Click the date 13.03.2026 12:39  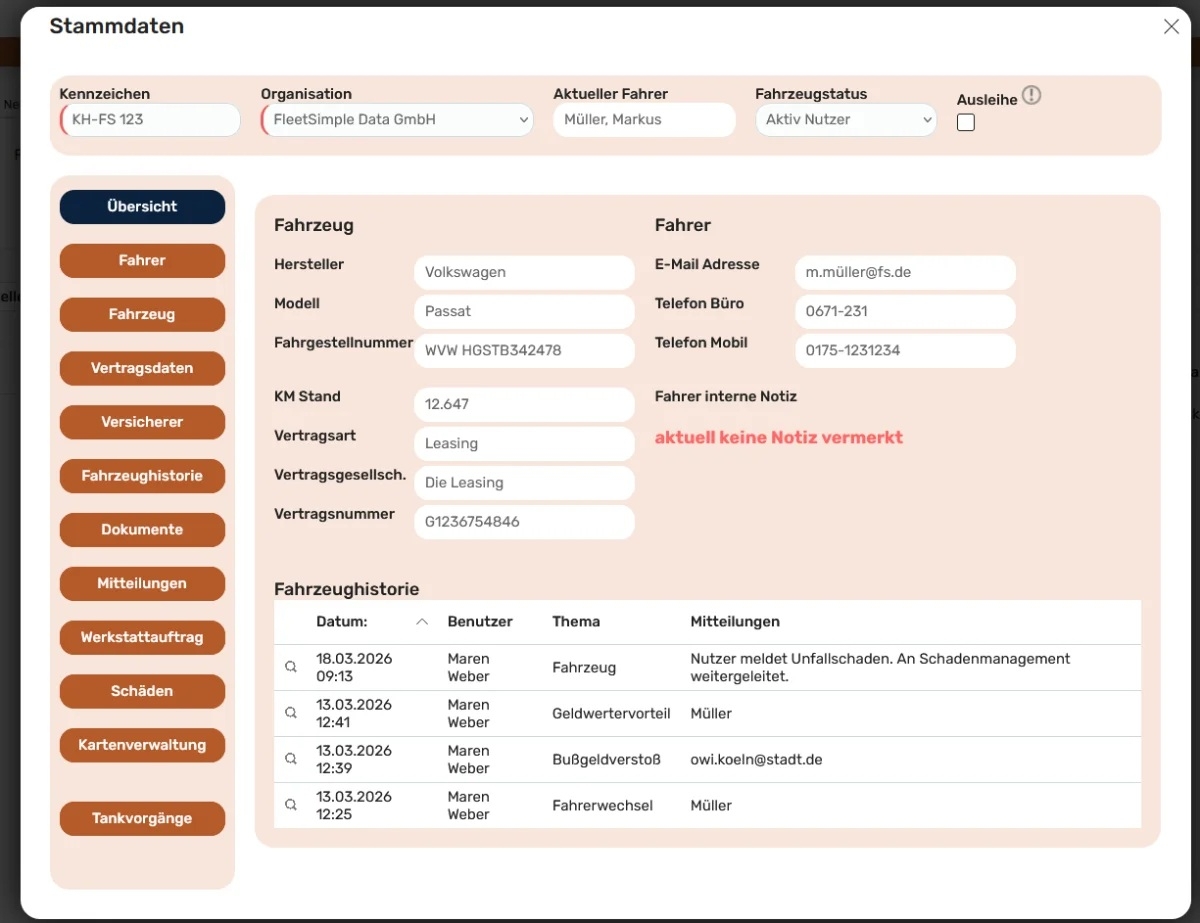(x=354, y=759)
